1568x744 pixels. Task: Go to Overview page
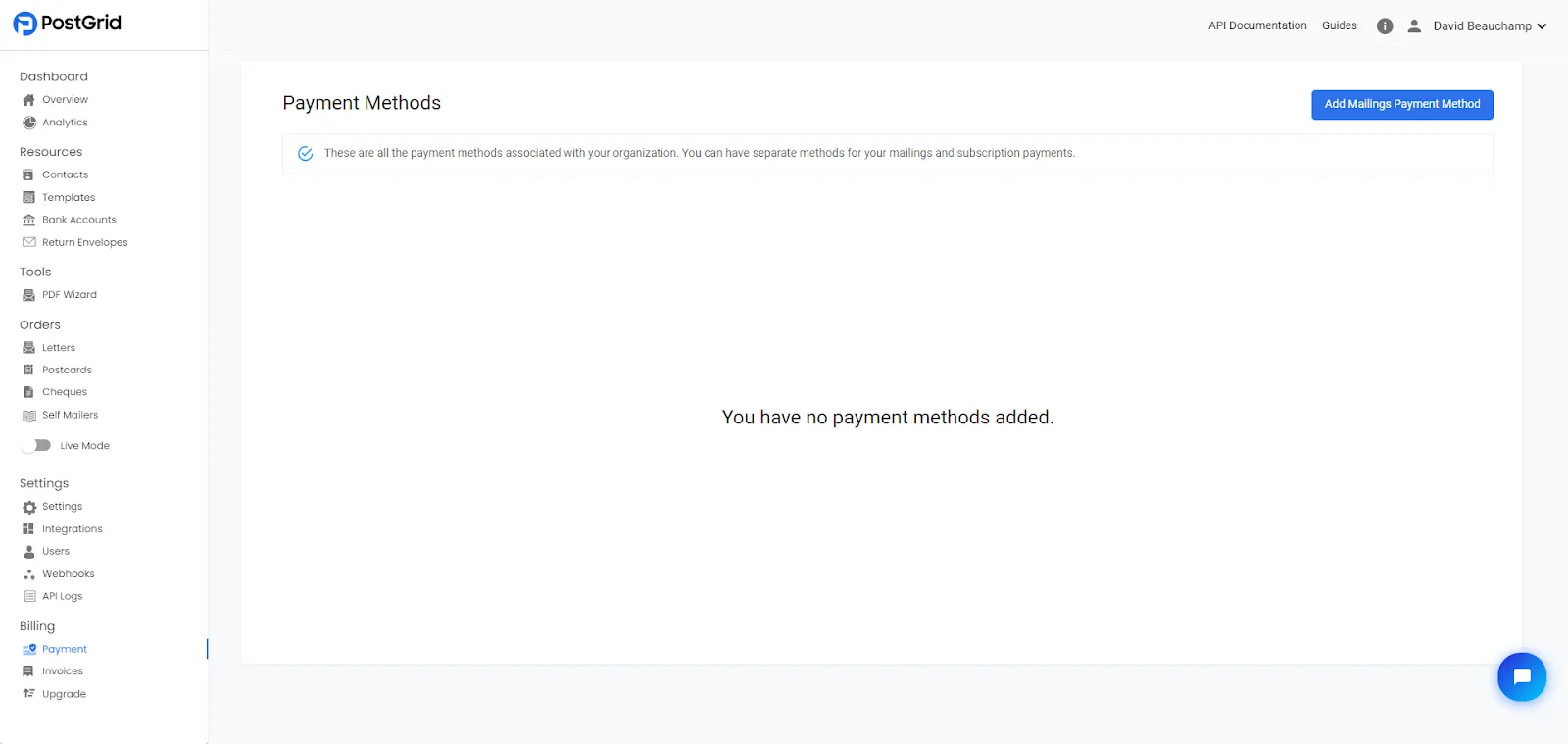(65, 100)
